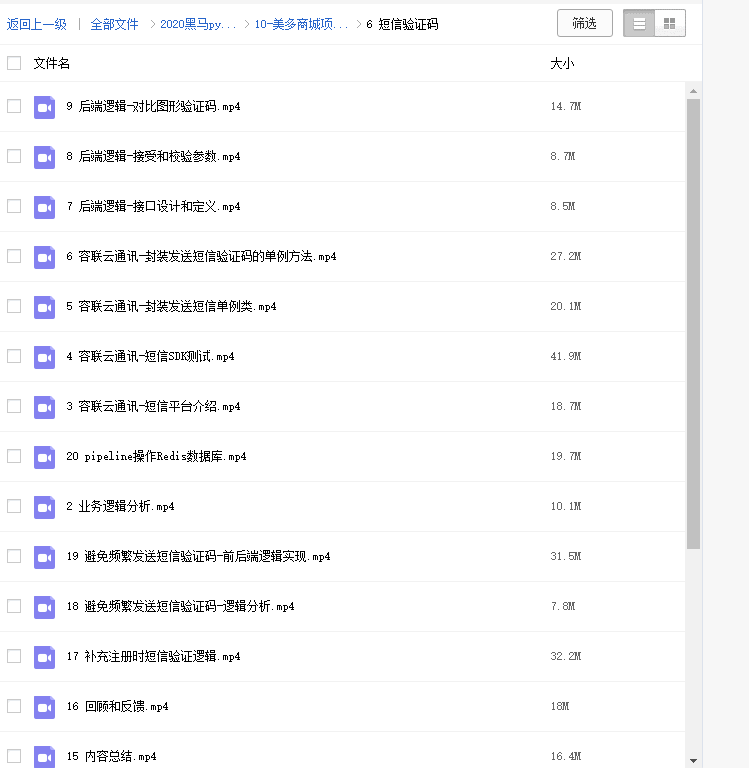Open 19 避免频繁发送短信验证码-前后端逻辑实现.mp4
The height and width of the screenshot is (768, 749).
(x=198, y=556)
